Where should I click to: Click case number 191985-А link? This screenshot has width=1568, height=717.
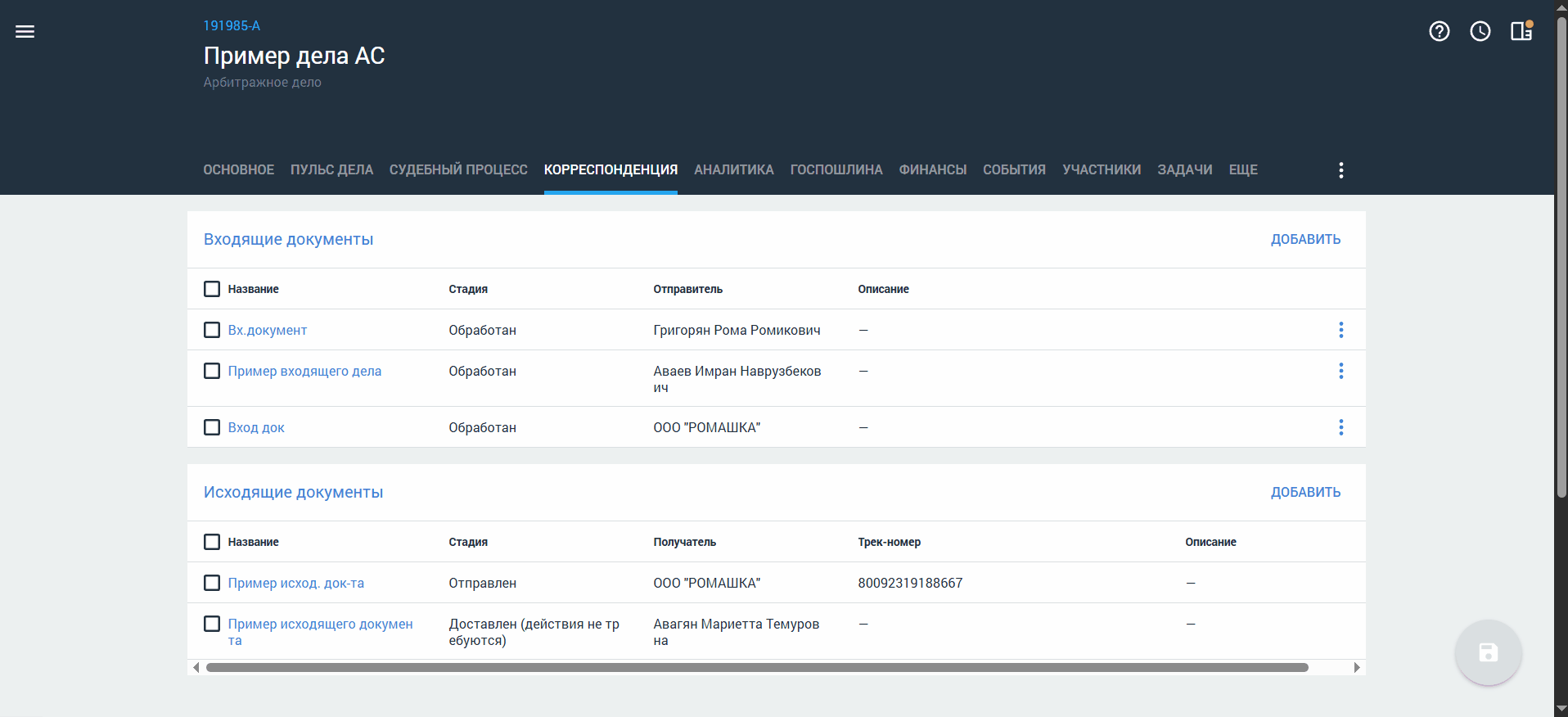tap(232, 25)
